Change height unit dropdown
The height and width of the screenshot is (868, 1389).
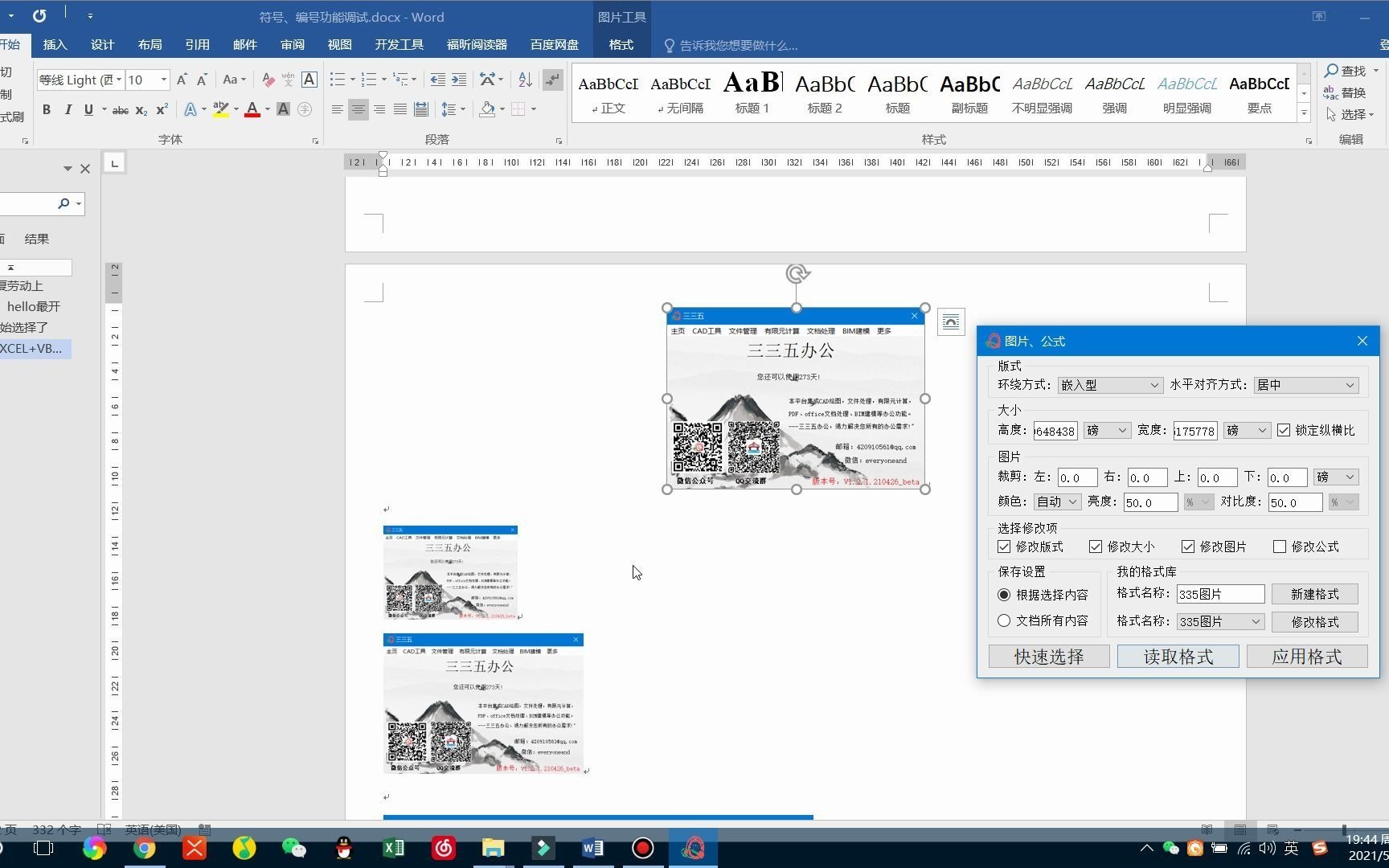[1107, 431]
